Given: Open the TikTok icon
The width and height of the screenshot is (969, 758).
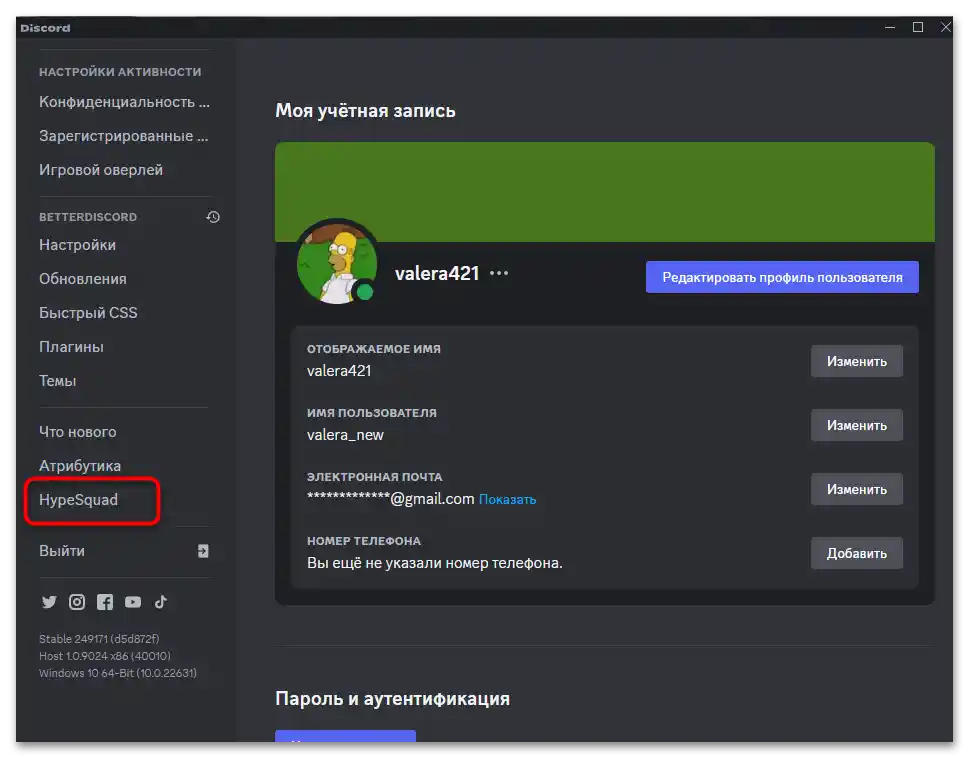Looking at the screenshot, I should click(161, 602).
